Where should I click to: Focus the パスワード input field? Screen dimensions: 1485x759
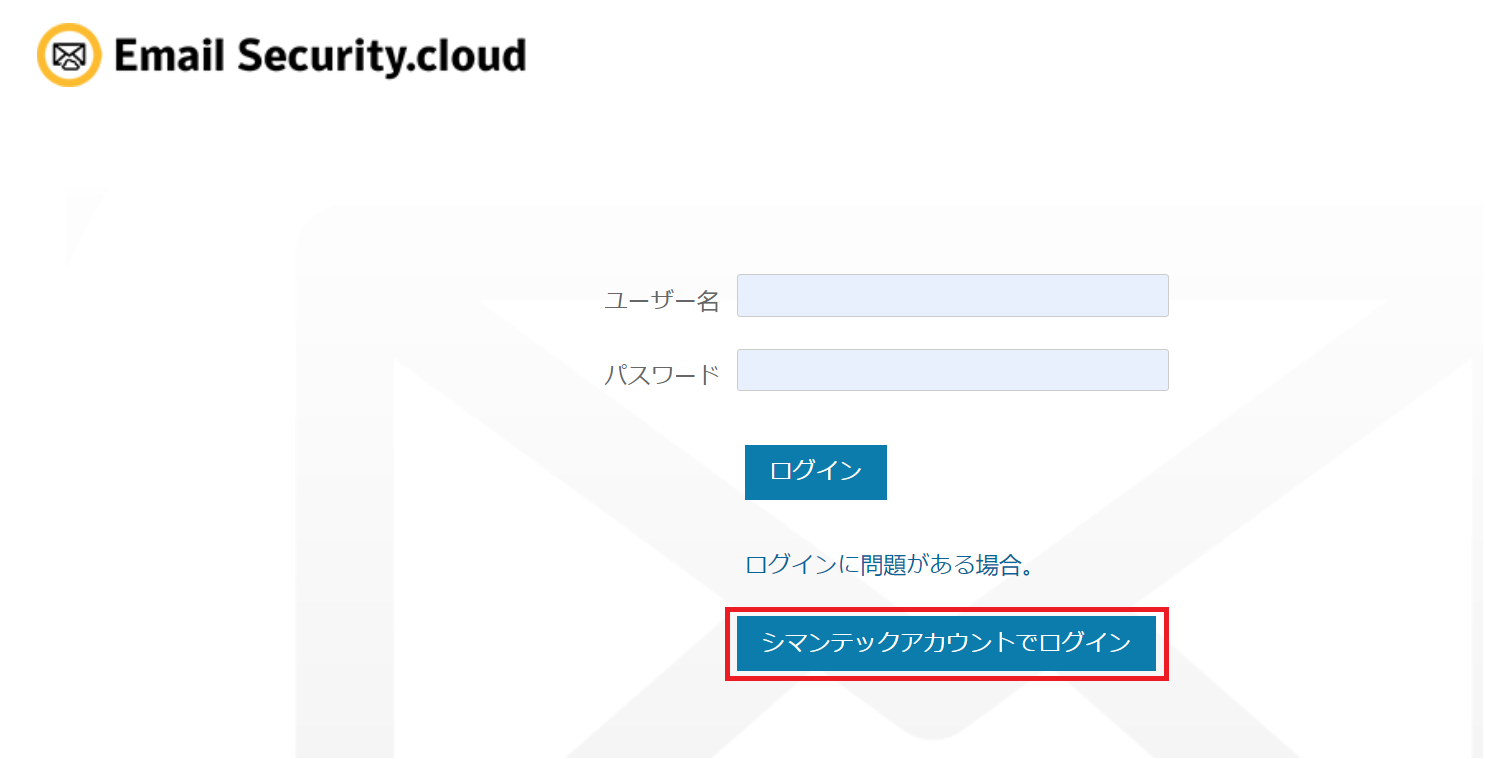952,370
